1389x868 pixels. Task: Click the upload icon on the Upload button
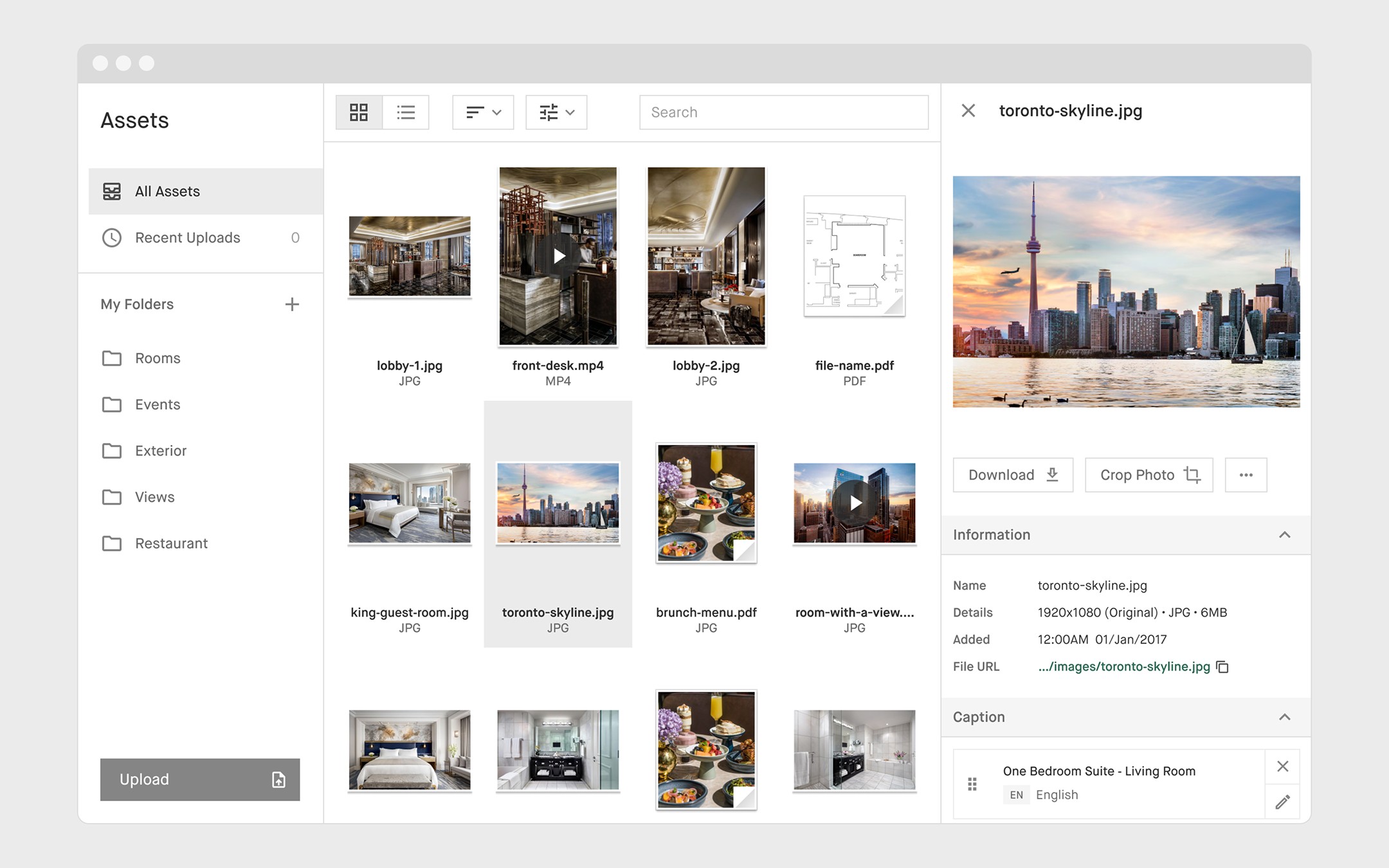pyautogui.click(x=277, y=779)
